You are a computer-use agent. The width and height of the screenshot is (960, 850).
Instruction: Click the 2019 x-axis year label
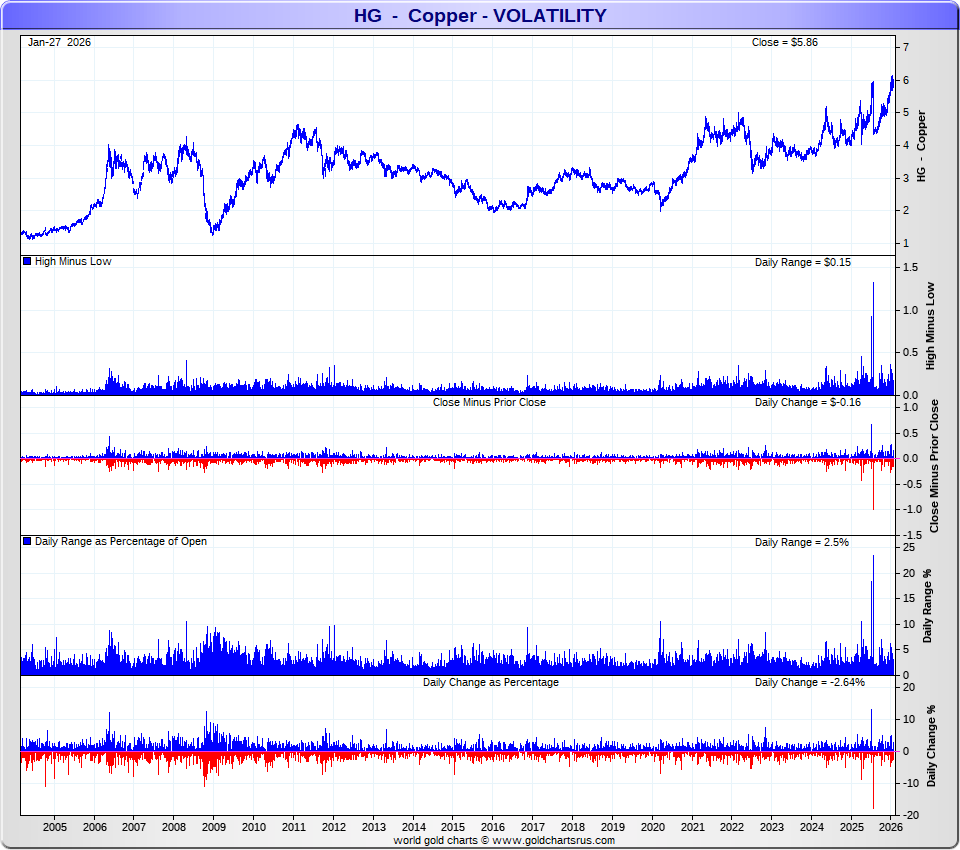[x=612, y=827]
